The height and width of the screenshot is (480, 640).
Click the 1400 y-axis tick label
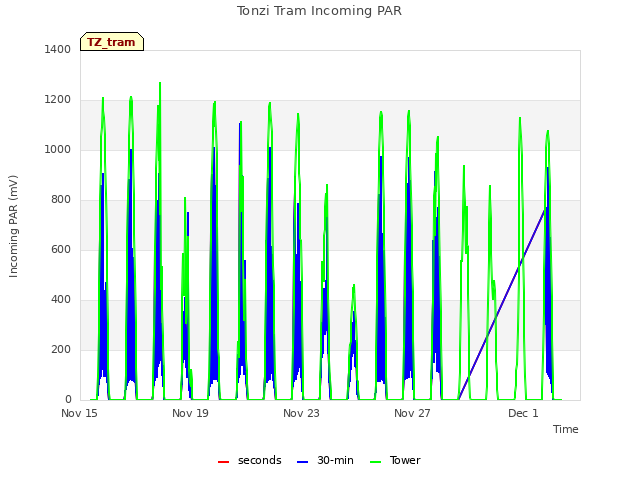pos(58,49)
